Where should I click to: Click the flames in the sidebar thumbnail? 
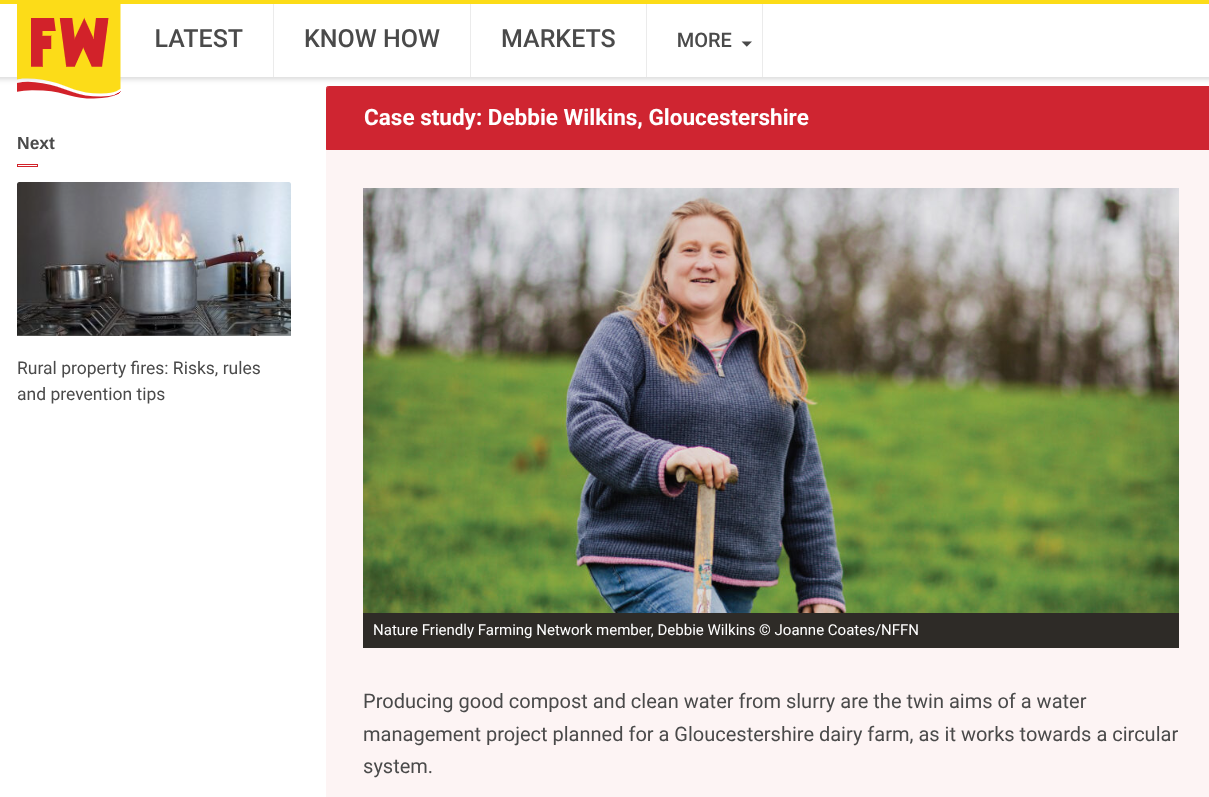(157, 225)
